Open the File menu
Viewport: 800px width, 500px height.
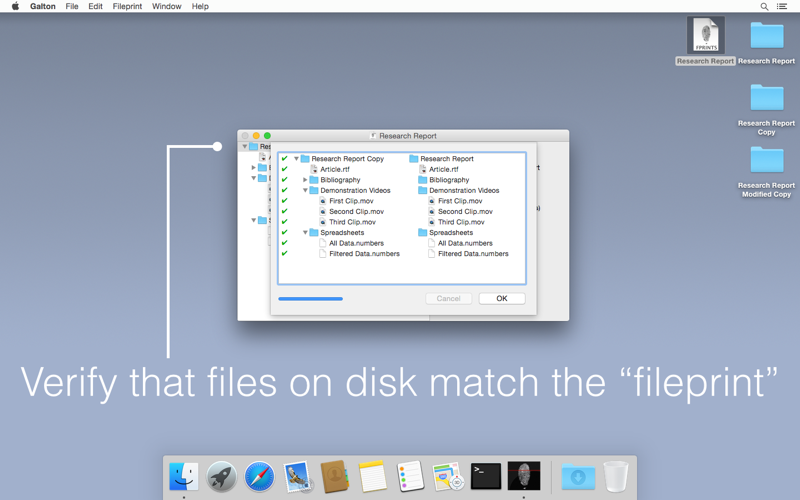pos(71,6)
